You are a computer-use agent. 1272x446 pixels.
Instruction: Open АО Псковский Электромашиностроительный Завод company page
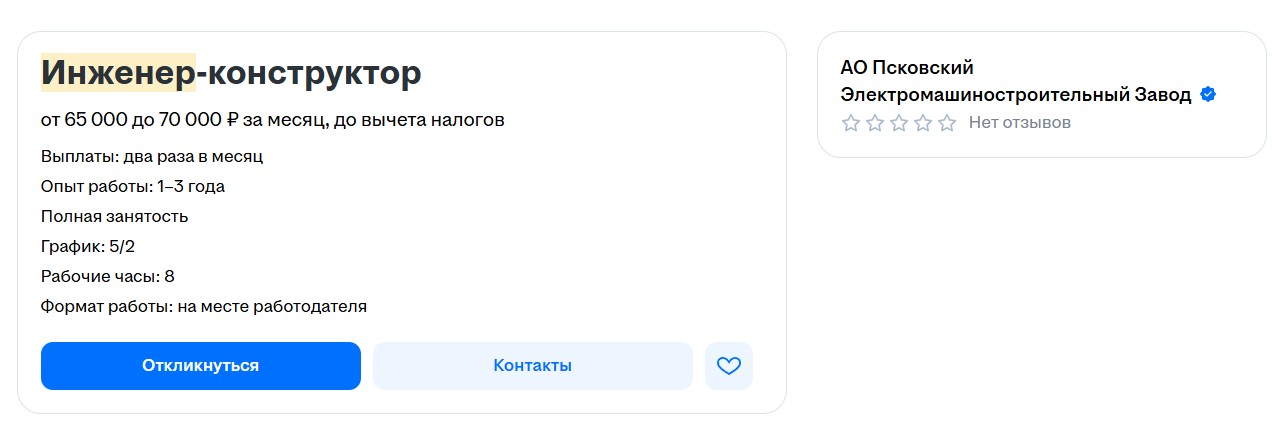(x=1015, y=81)
